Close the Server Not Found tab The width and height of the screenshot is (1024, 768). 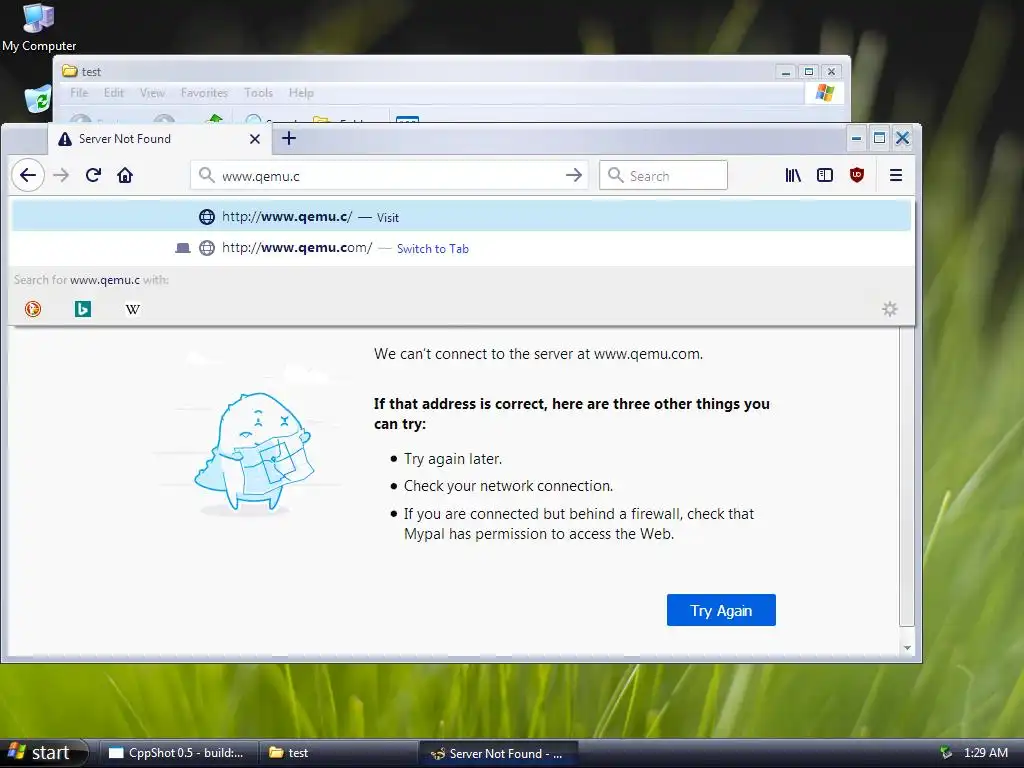tap(255, 139)
